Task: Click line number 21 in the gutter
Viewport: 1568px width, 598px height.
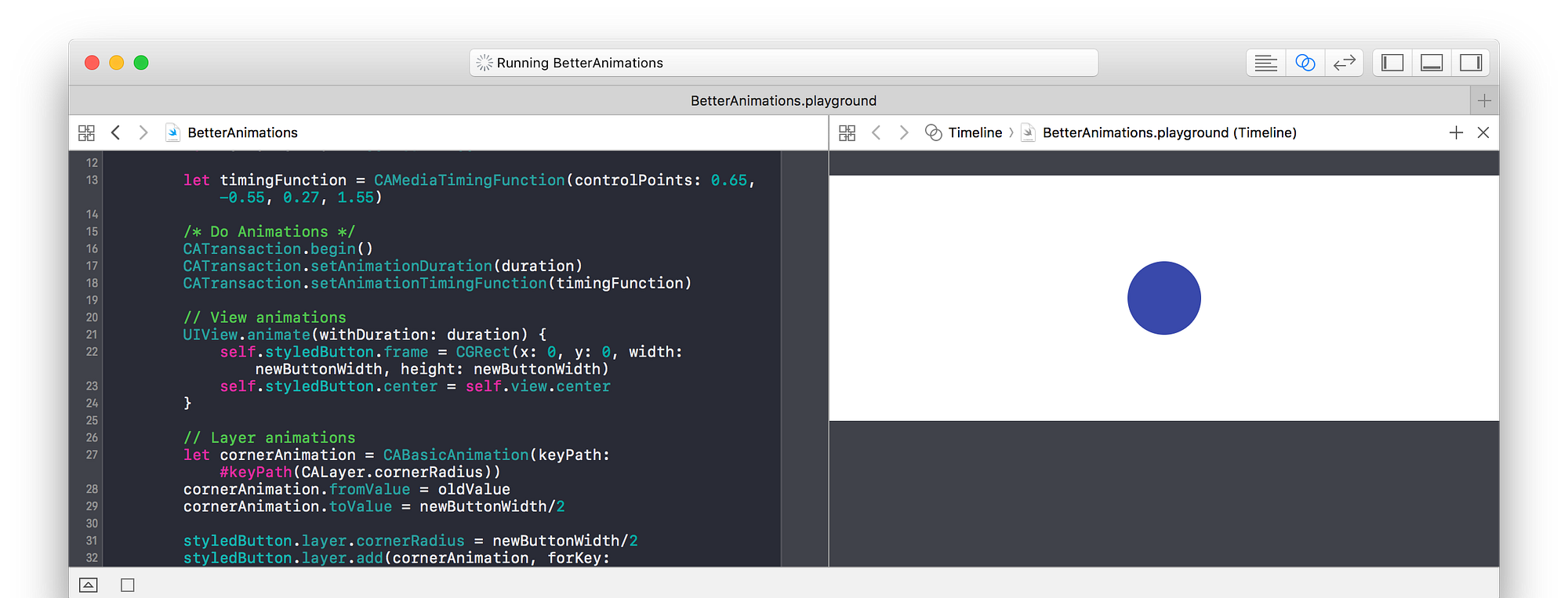Action: tap(92, 335)
